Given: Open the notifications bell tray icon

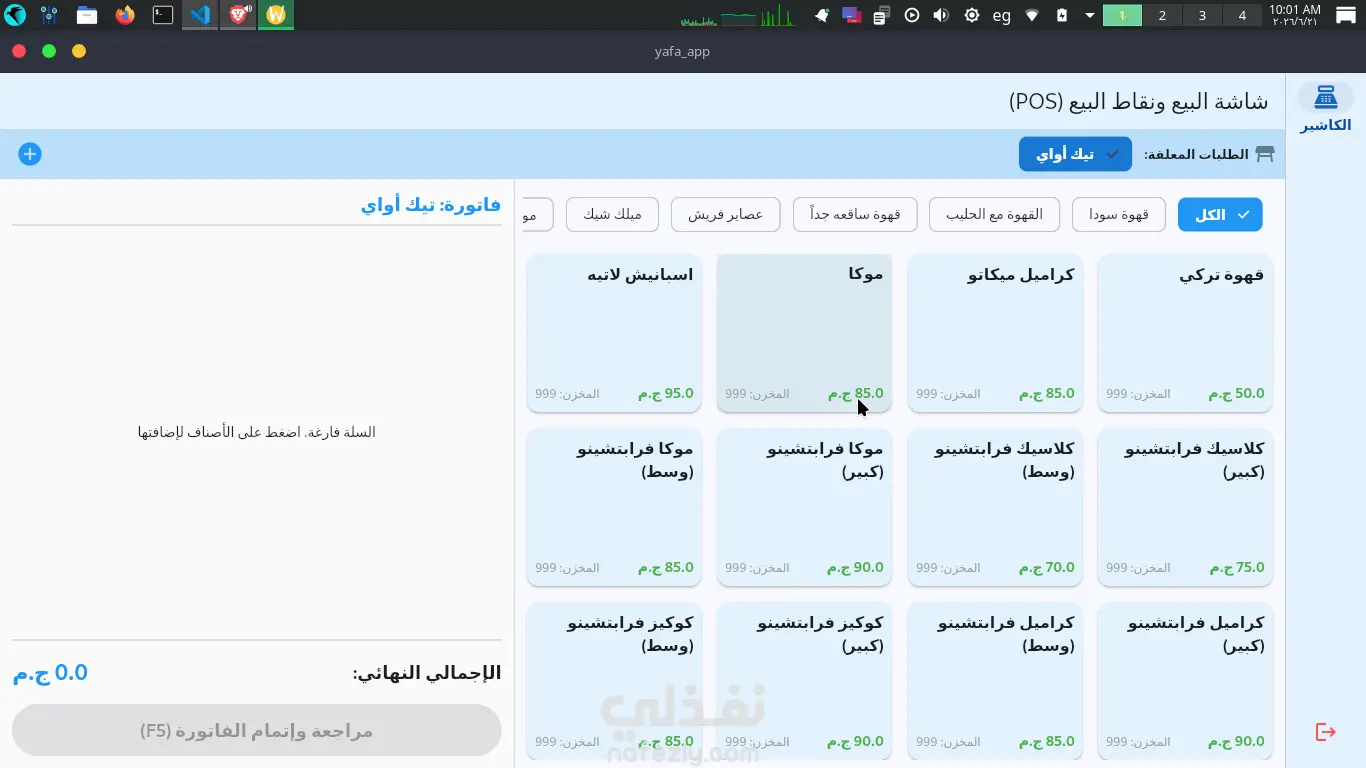Looking at the screenshot, I should coord(822,15).
